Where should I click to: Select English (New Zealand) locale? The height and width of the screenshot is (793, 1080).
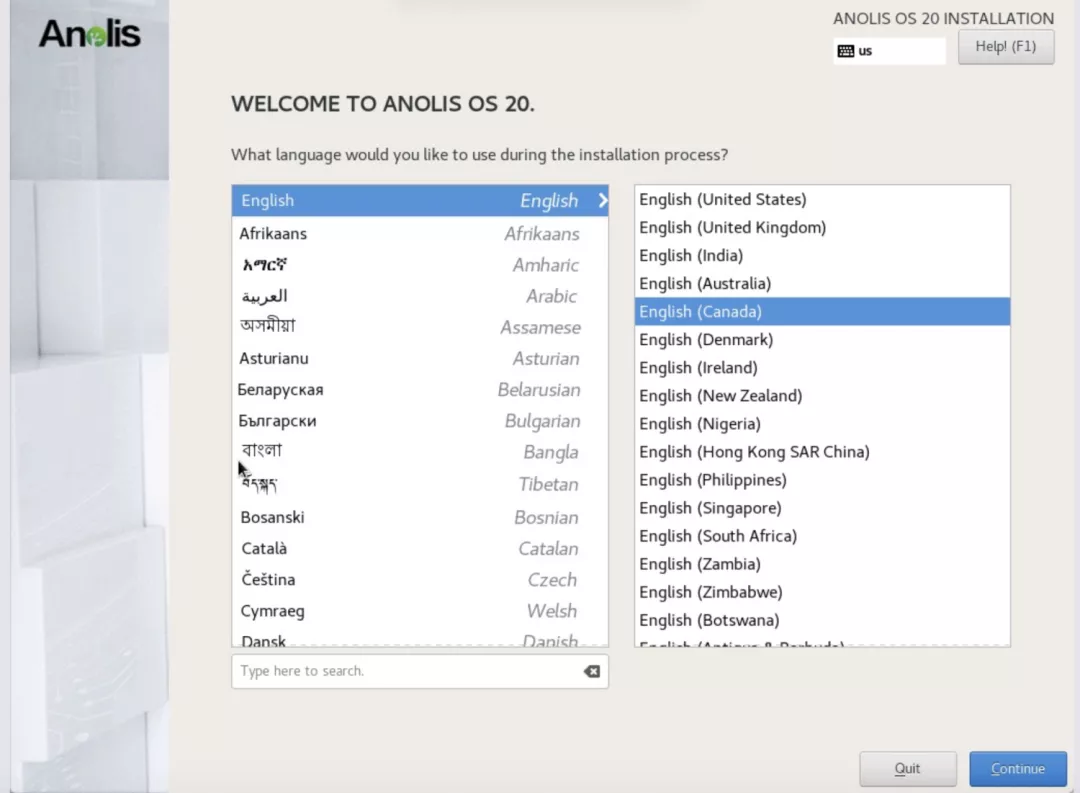click(822, 395)
